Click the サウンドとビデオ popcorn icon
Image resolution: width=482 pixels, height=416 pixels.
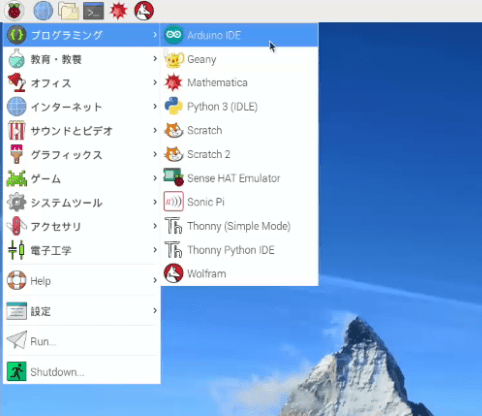click(16, 130)
